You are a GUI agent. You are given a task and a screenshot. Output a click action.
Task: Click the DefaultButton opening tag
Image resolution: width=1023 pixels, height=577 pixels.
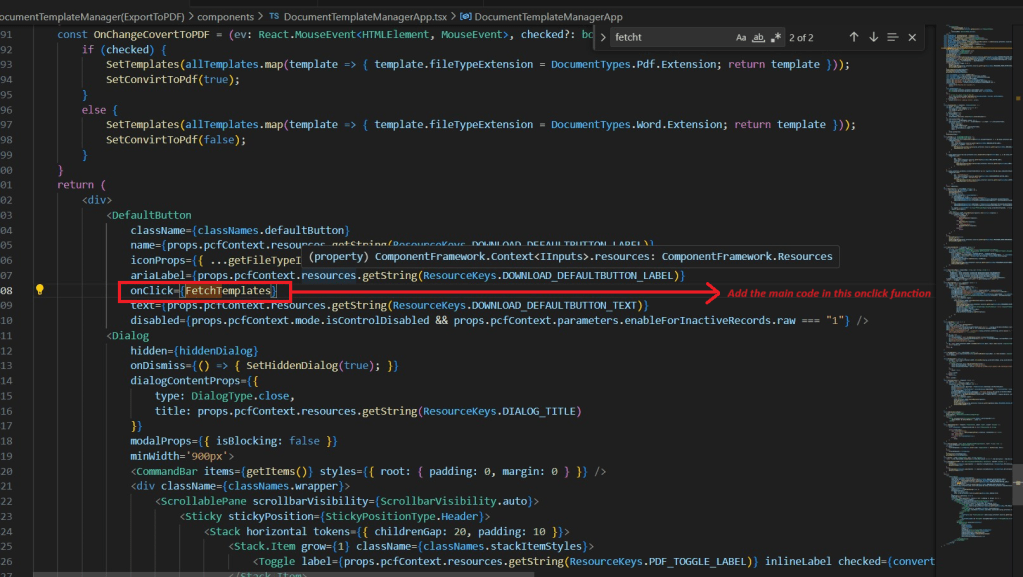(150, 215)
